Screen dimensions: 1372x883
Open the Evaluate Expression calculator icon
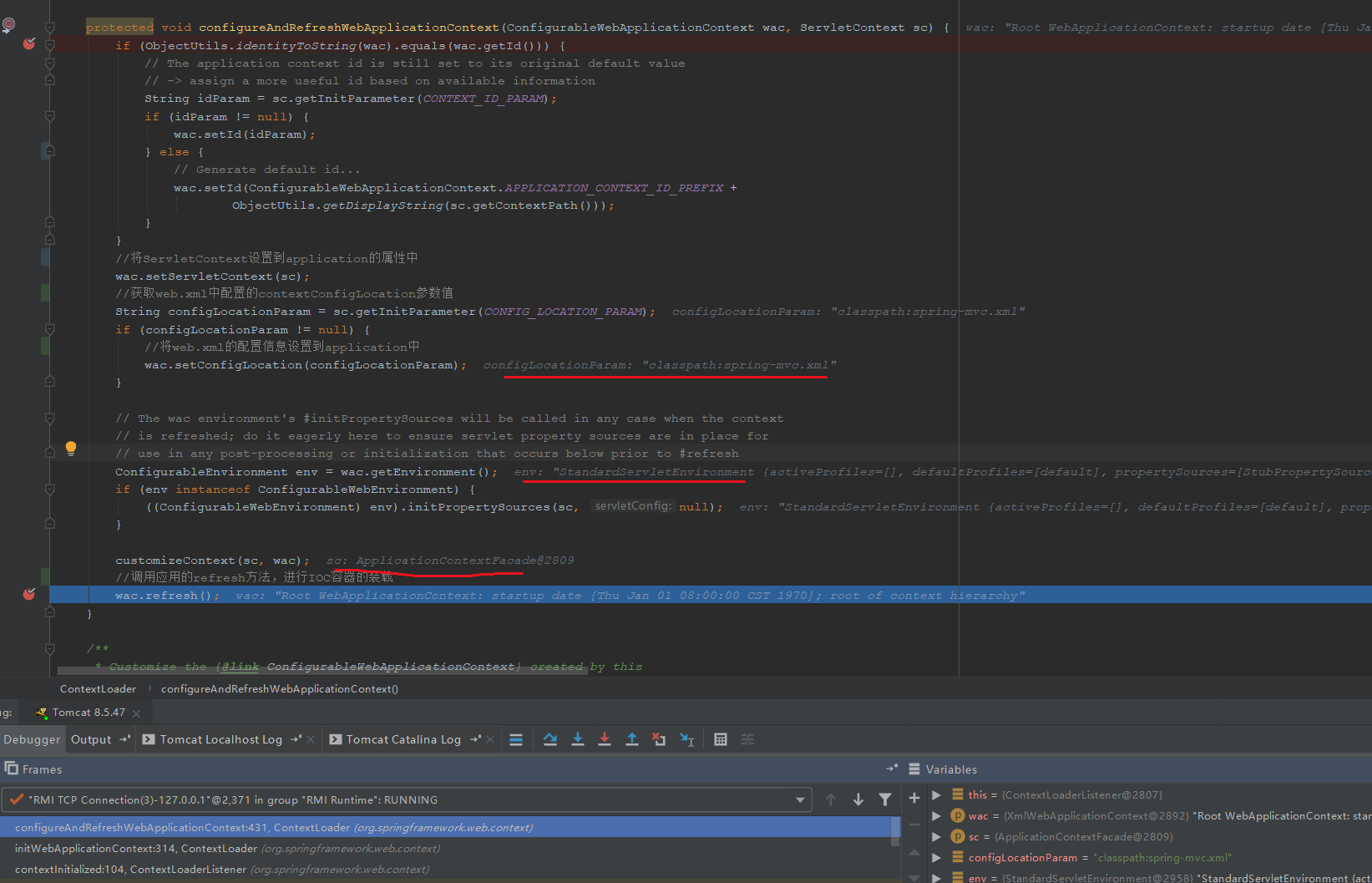[721, 739]
